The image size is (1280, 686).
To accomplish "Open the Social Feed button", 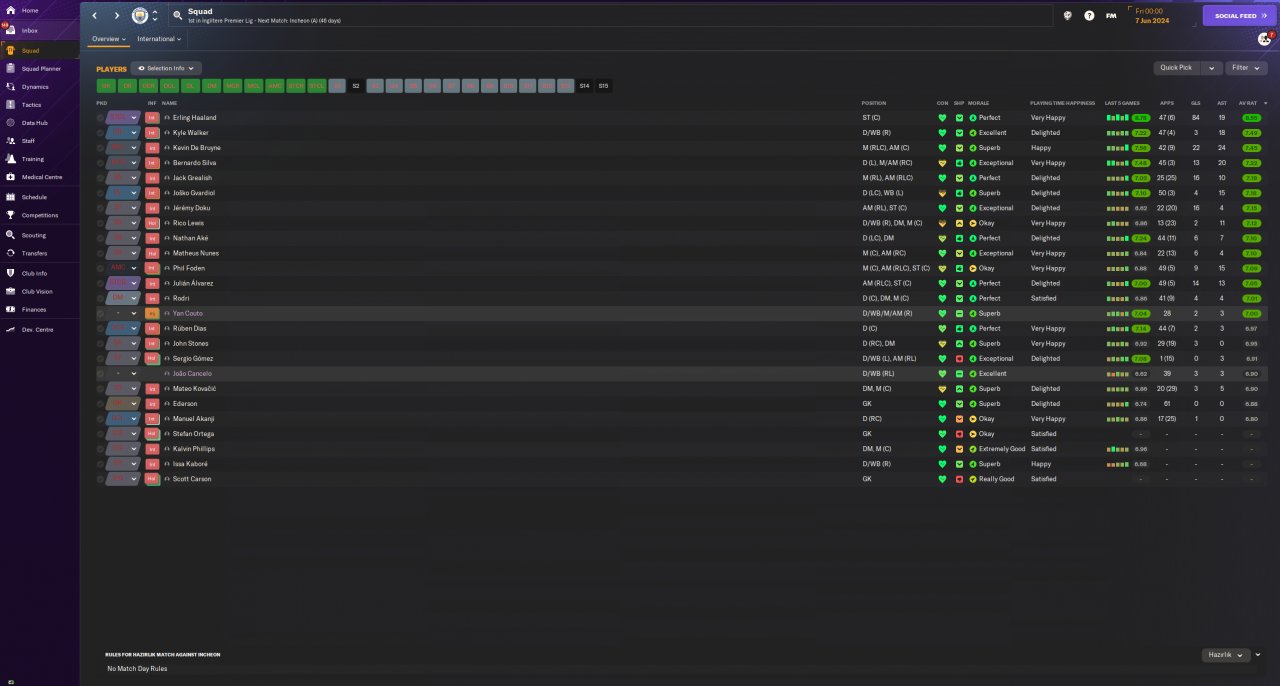I will pos(1239,16).
